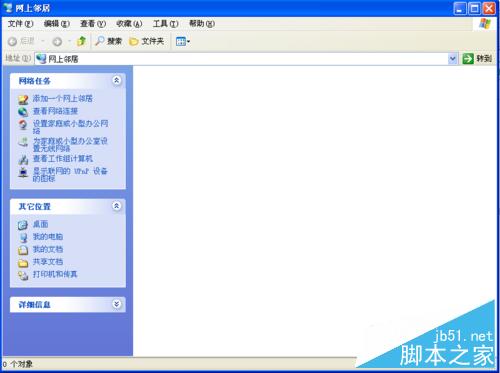
Task: Close the 网上邻居 window
Action: coord(489,8)
